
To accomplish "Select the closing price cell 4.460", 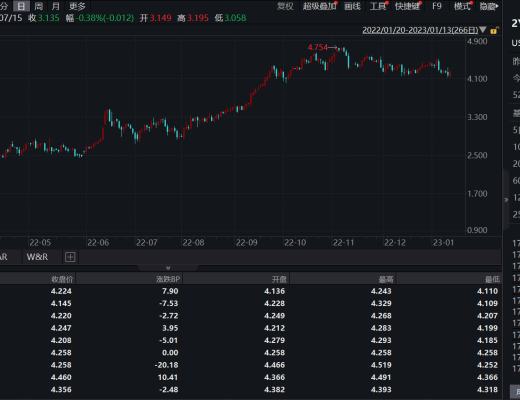I will 61,377.
